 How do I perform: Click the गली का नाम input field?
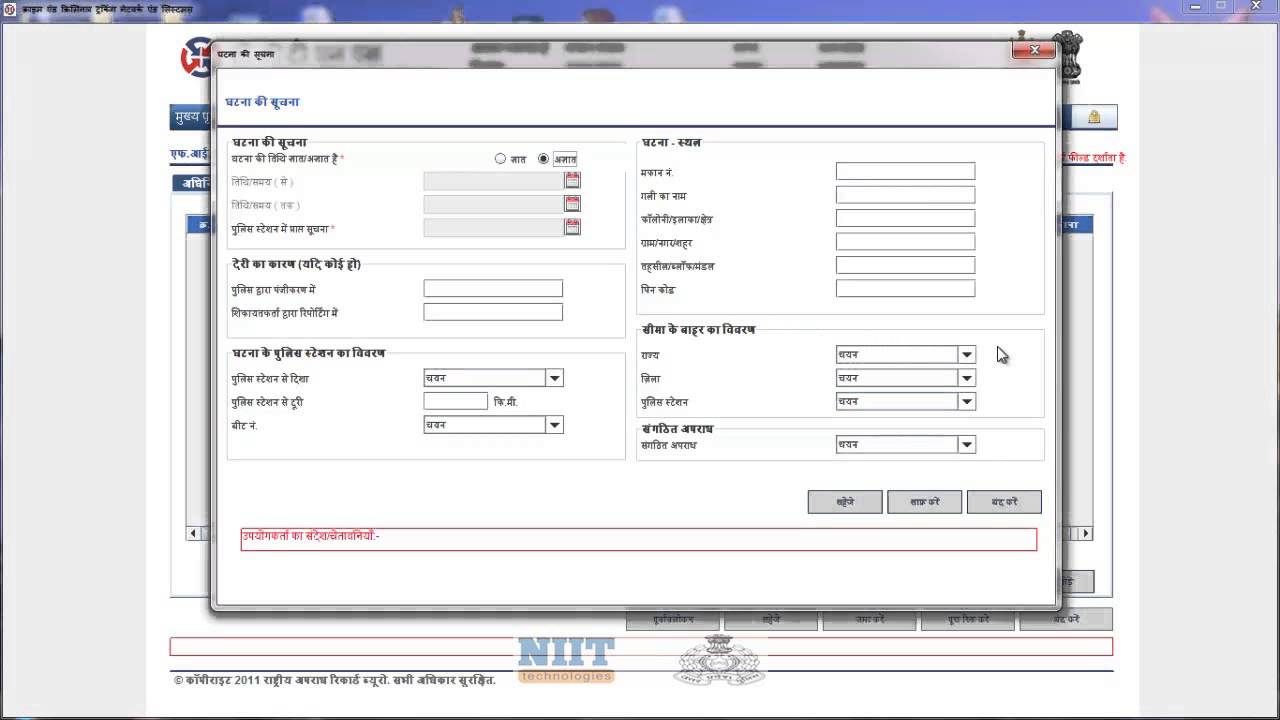[x=905, y=195]
